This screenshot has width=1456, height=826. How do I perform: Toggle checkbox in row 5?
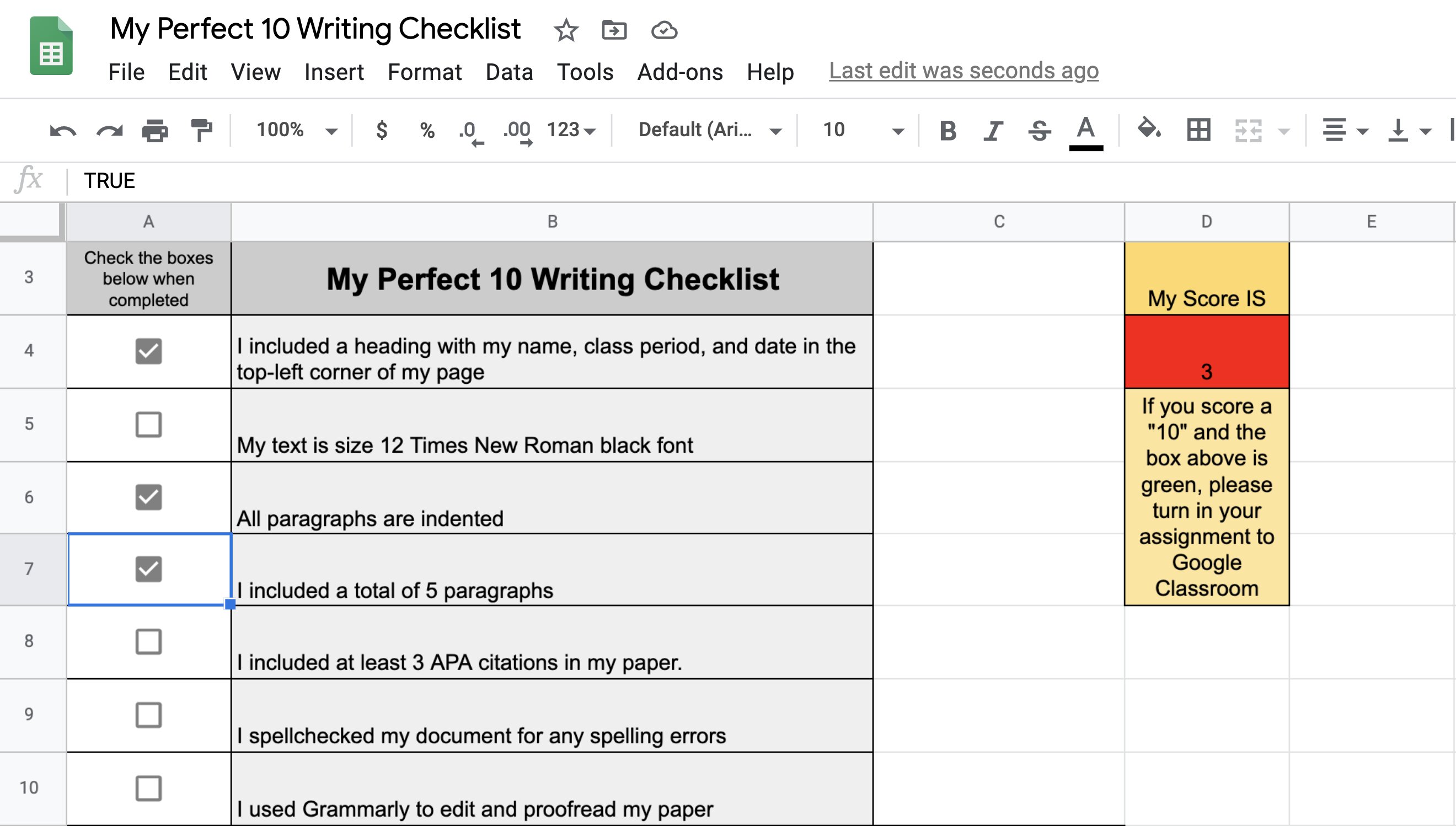(147, 423)
